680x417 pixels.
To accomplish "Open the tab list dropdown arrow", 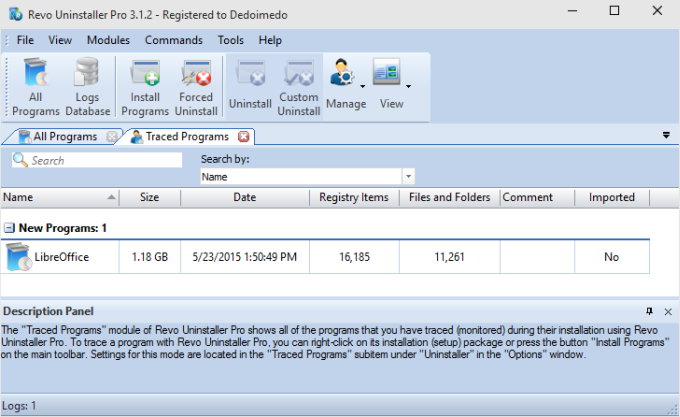I will [666, 135].
